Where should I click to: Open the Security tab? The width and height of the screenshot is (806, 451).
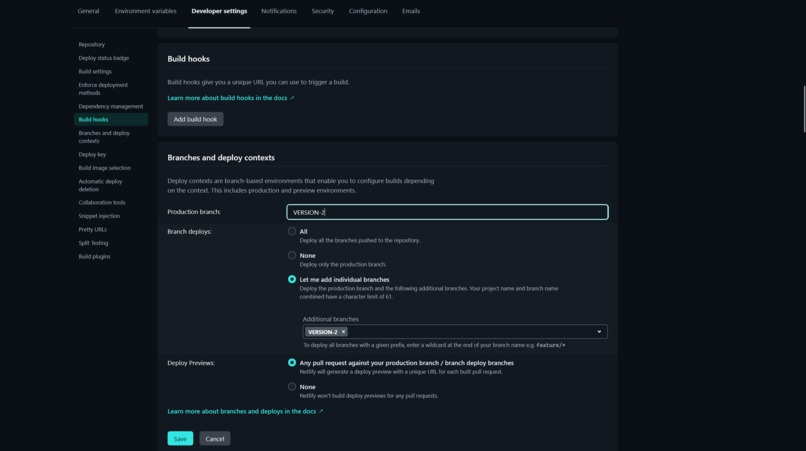pyautogui.click(x=323, y=11)
